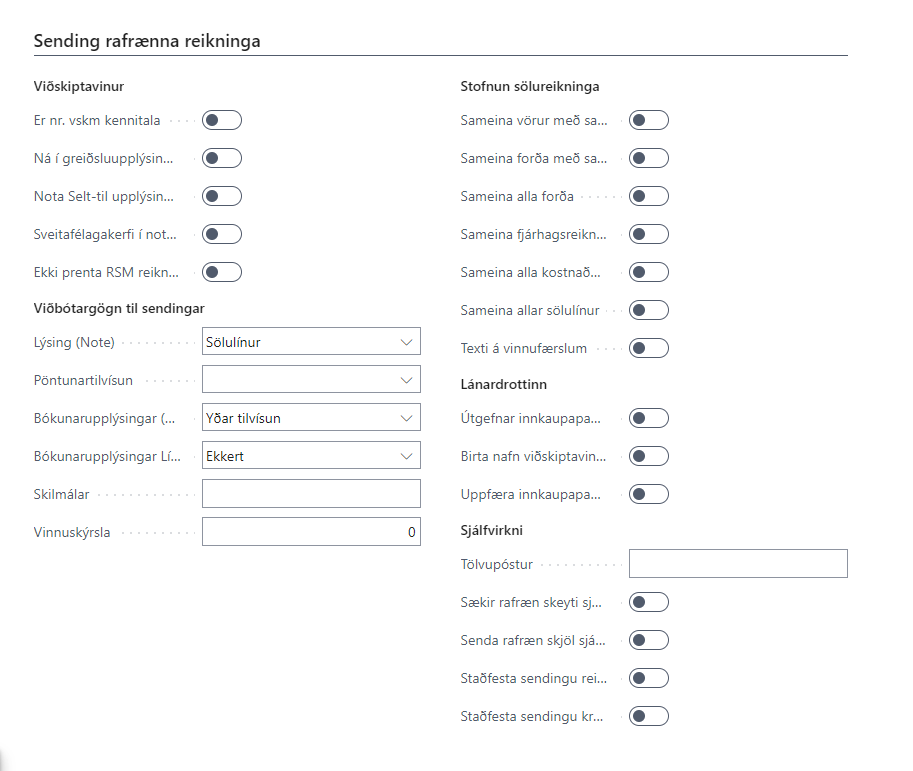This screenshot has width=913, height=771.
Task: Toggle 'Senda rafræn skjöl sjálfkrafa' on
Action: point(648,639)
